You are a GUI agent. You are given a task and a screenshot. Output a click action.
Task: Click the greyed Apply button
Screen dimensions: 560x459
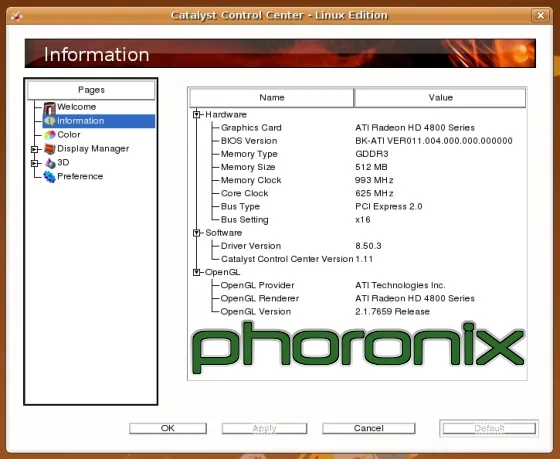coord(264,428)
